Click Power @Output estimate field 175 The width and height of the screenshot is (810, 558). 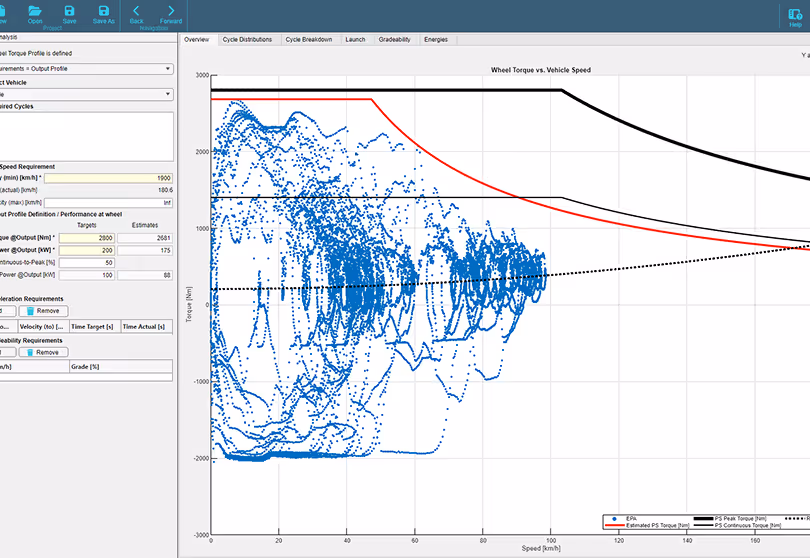point(145,251)
